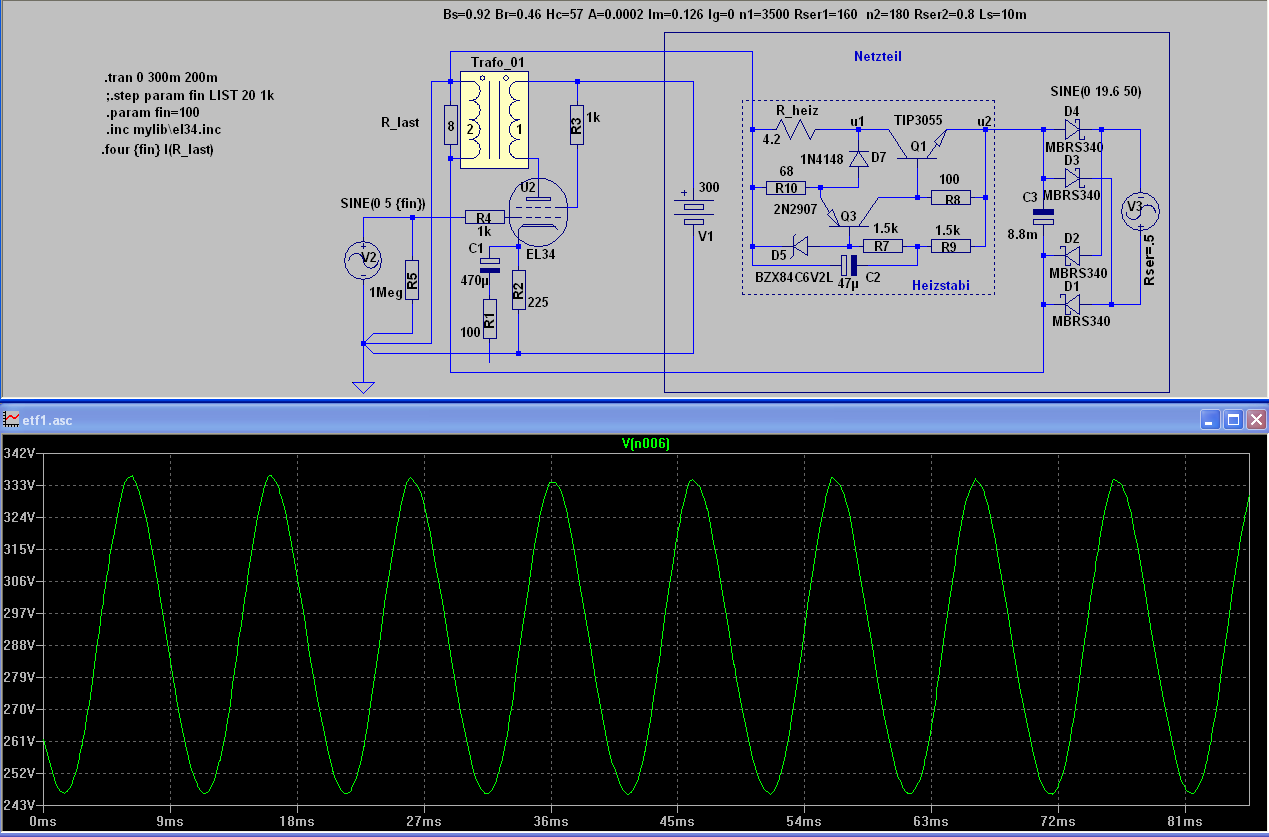Viewport: 1269px width, 837px height.
Task: Click the etf1.asc waveform window title bar
Action: (x=600, y=420)
